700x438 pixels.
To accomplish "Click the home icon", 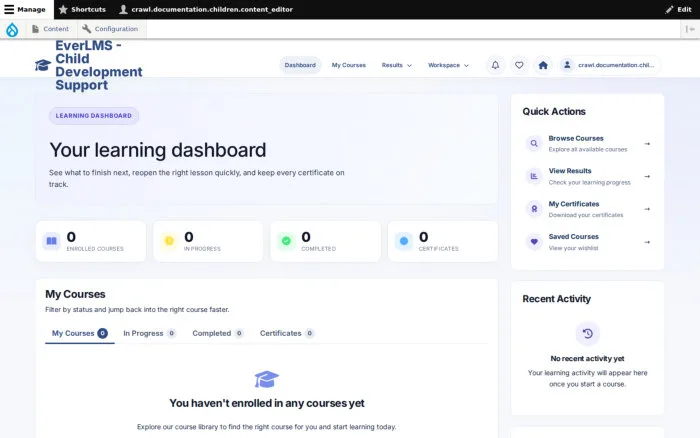I will pyautogui.click(x=543, y=65).
